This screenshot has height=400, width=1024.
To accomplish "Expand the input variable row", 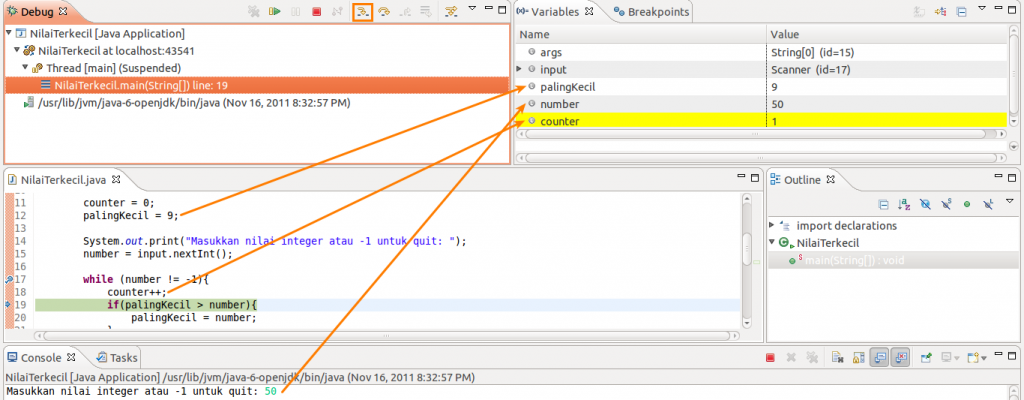I will coord(519,69).
